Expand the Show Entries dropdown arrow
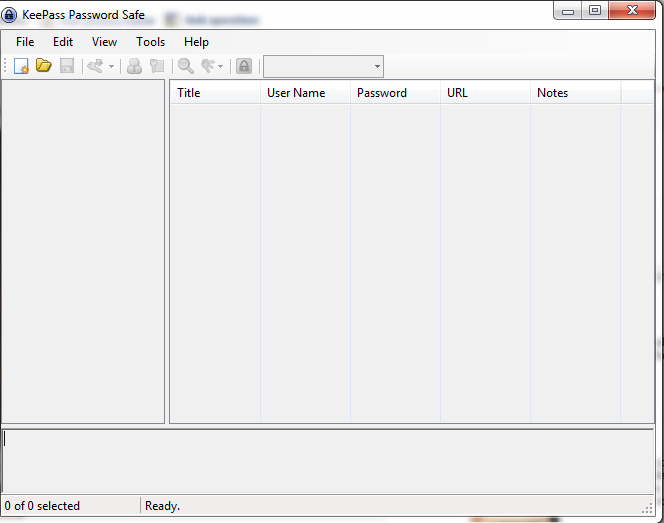The image size is (664, 523). click(220, 66)
